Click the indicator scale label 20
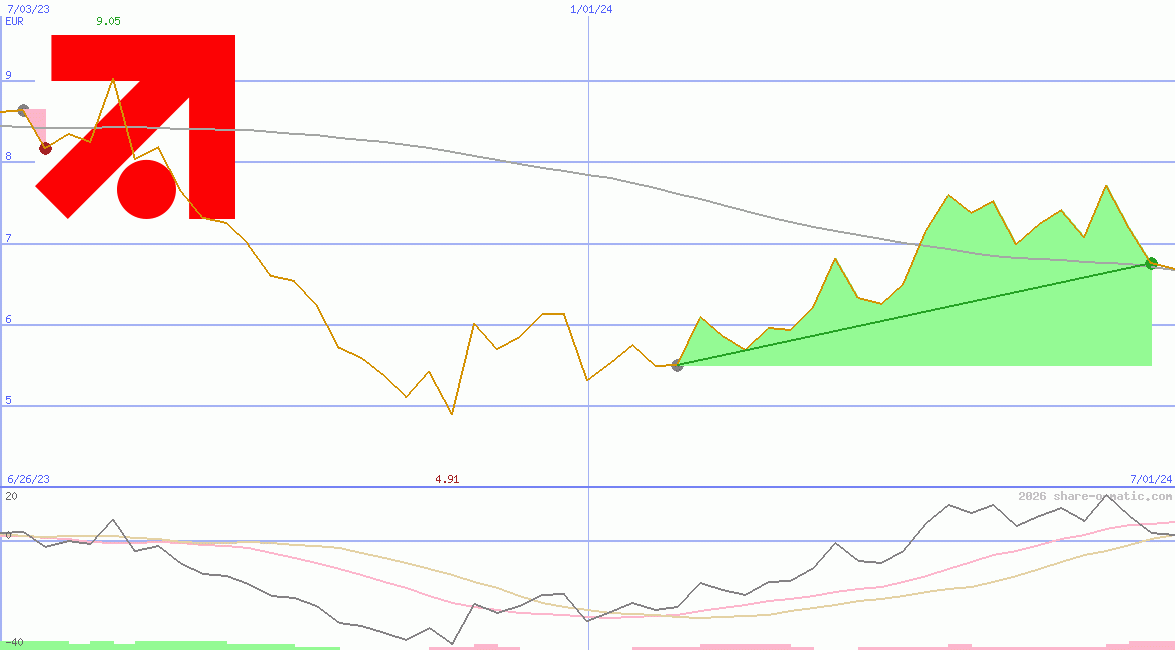The height and width of the screenshot is (650, 1175). (11, 496)
